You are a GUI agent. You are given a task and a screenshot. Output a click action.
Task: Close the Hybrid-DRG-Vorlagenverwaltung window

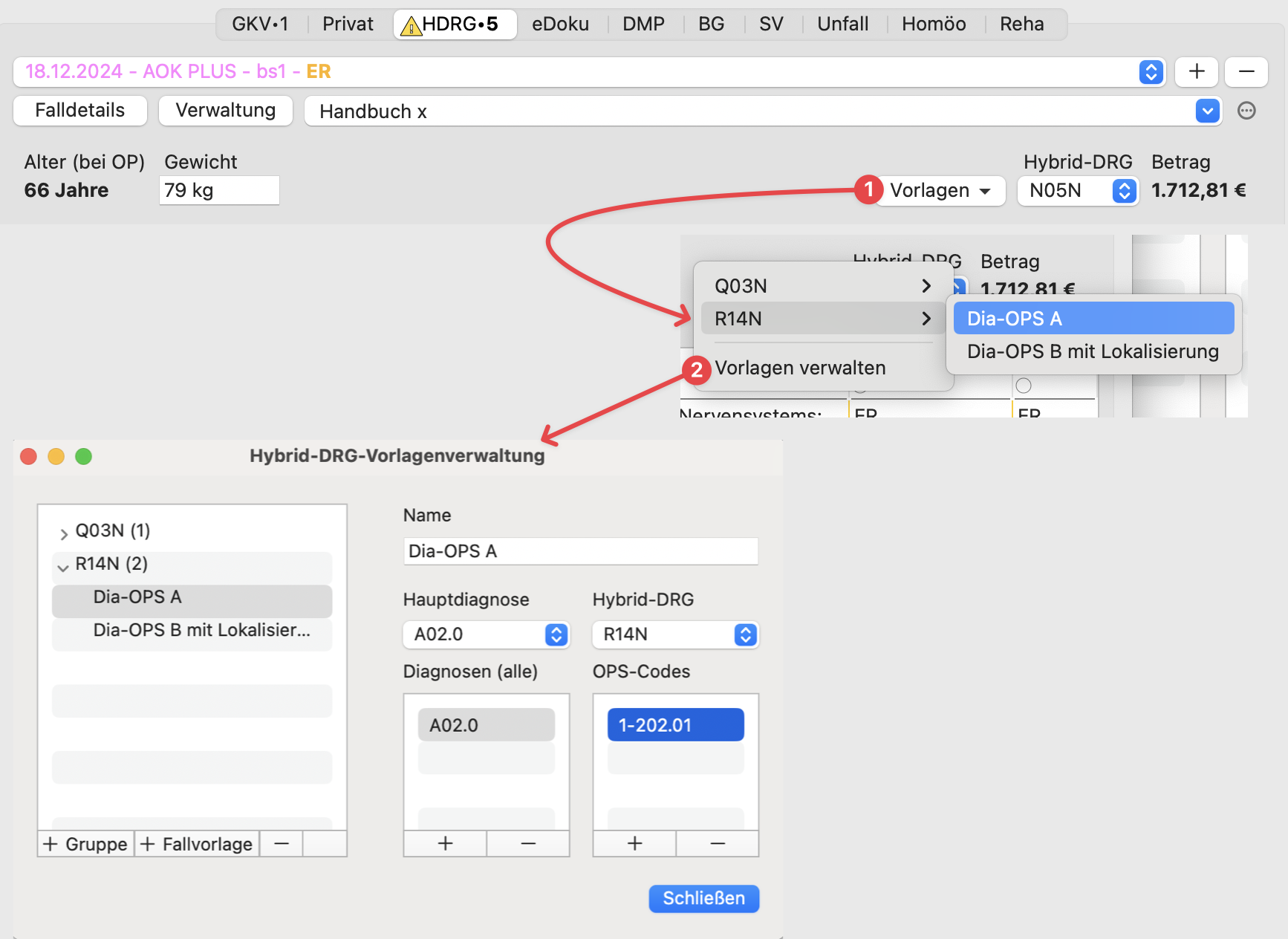tap(29, 456)
